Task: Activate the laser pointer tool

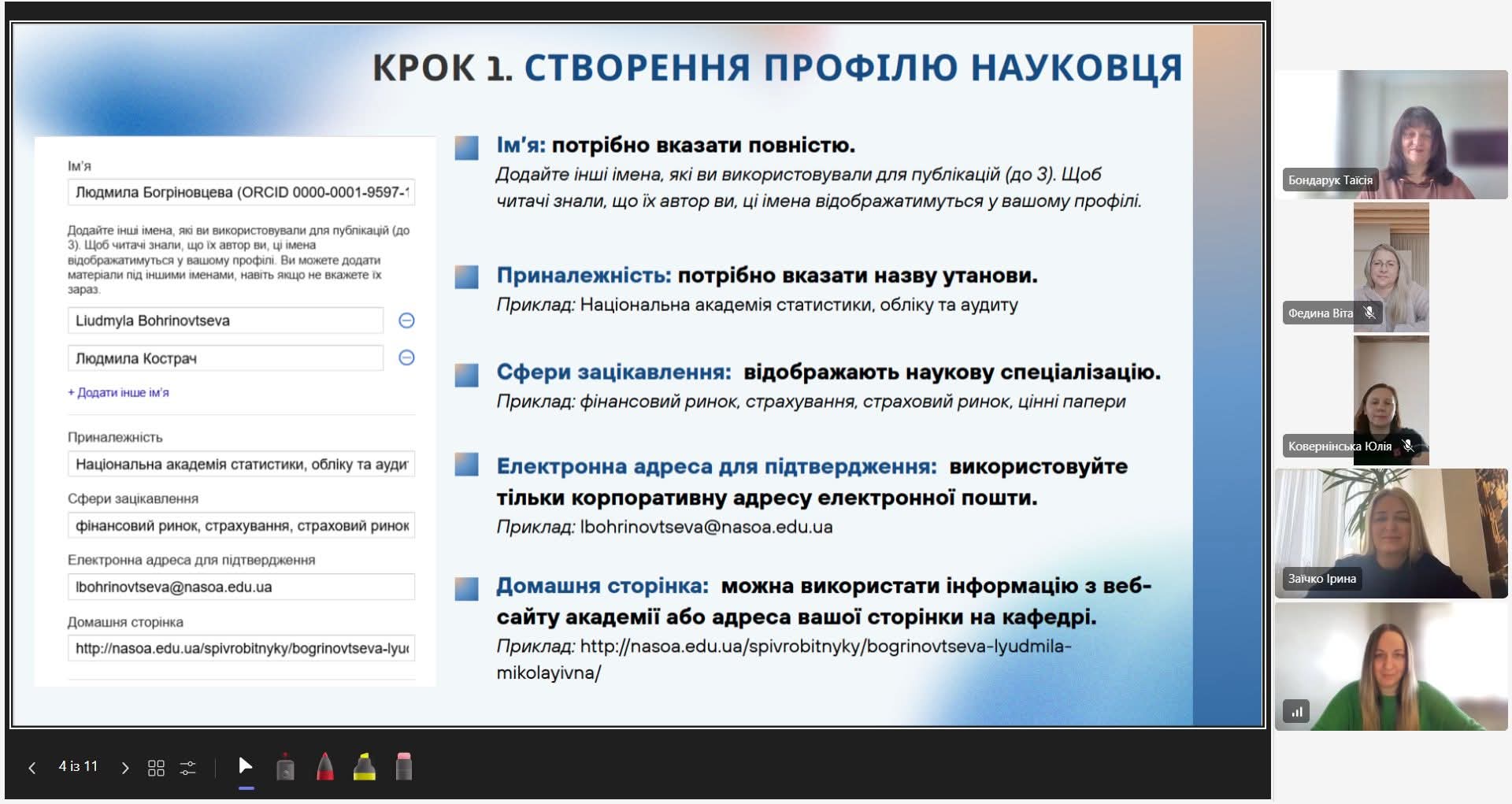Action: (286, 767)
